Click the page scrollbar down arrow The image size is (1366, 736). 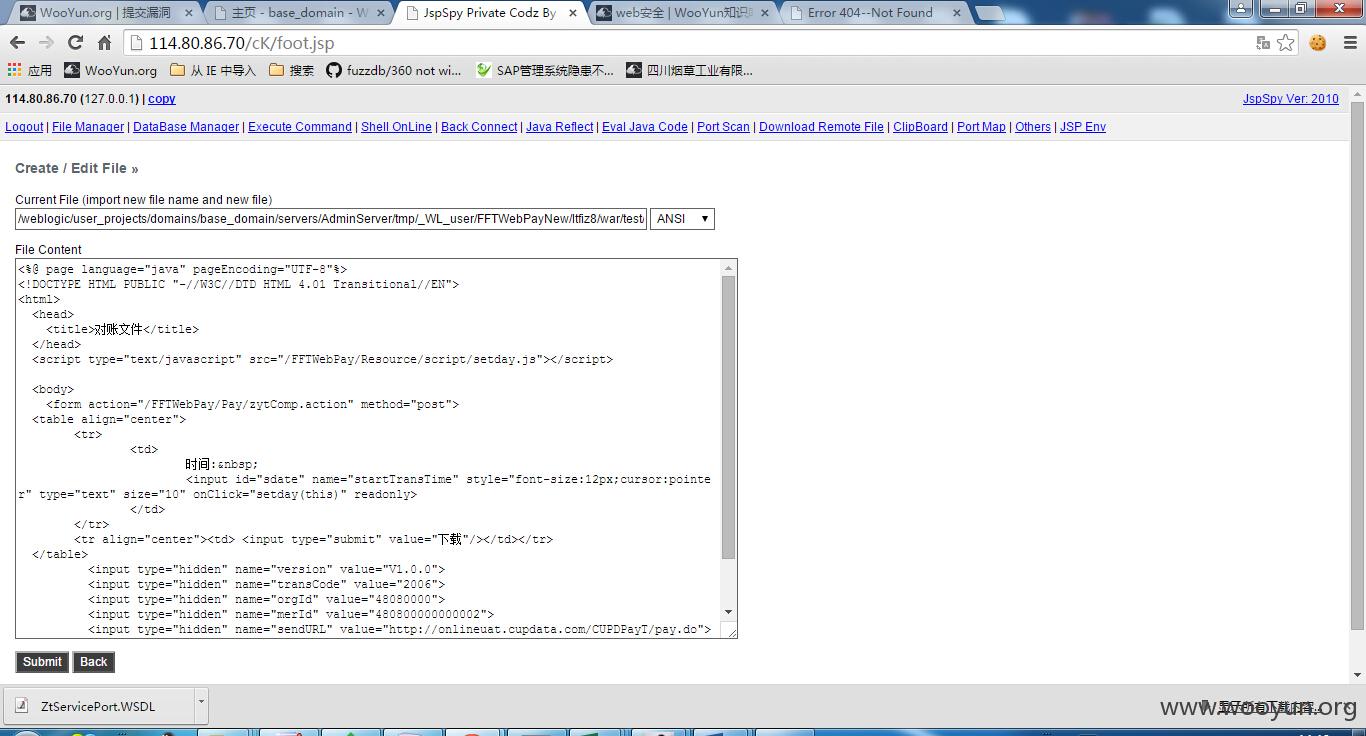click(1357, 675)
